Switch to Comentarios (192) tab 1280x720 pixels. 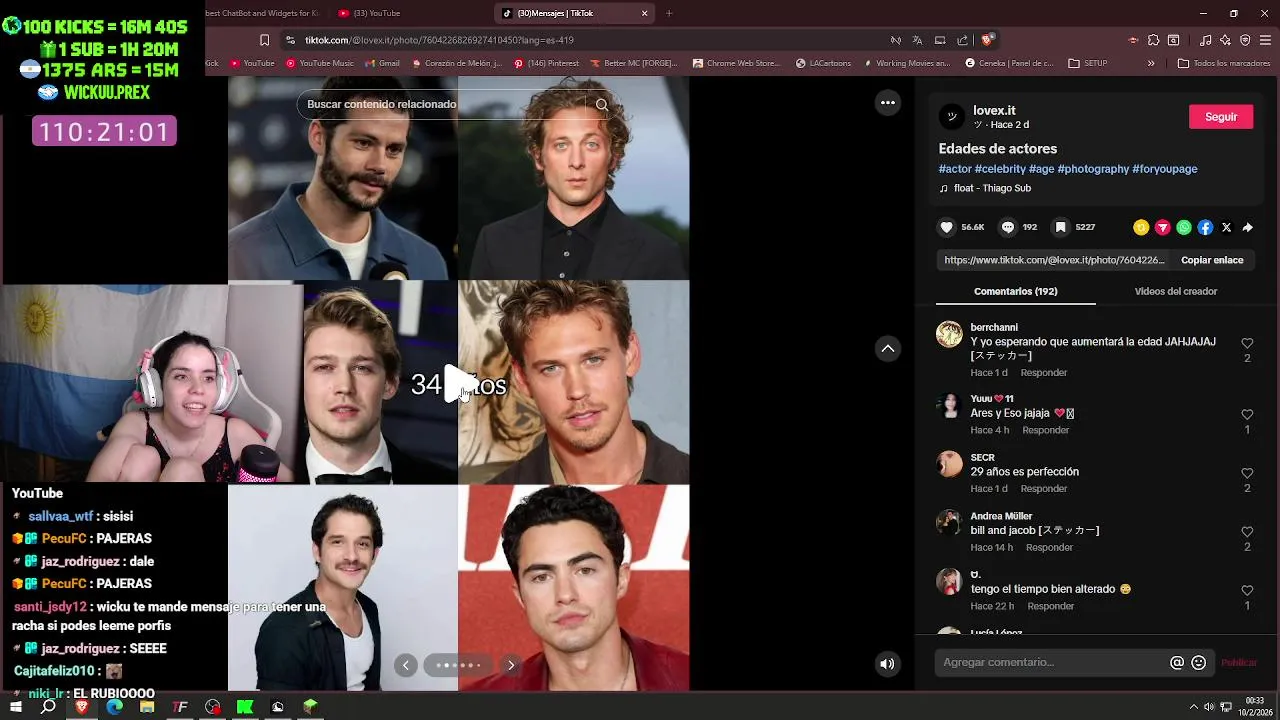click(x=1015, y=291)
